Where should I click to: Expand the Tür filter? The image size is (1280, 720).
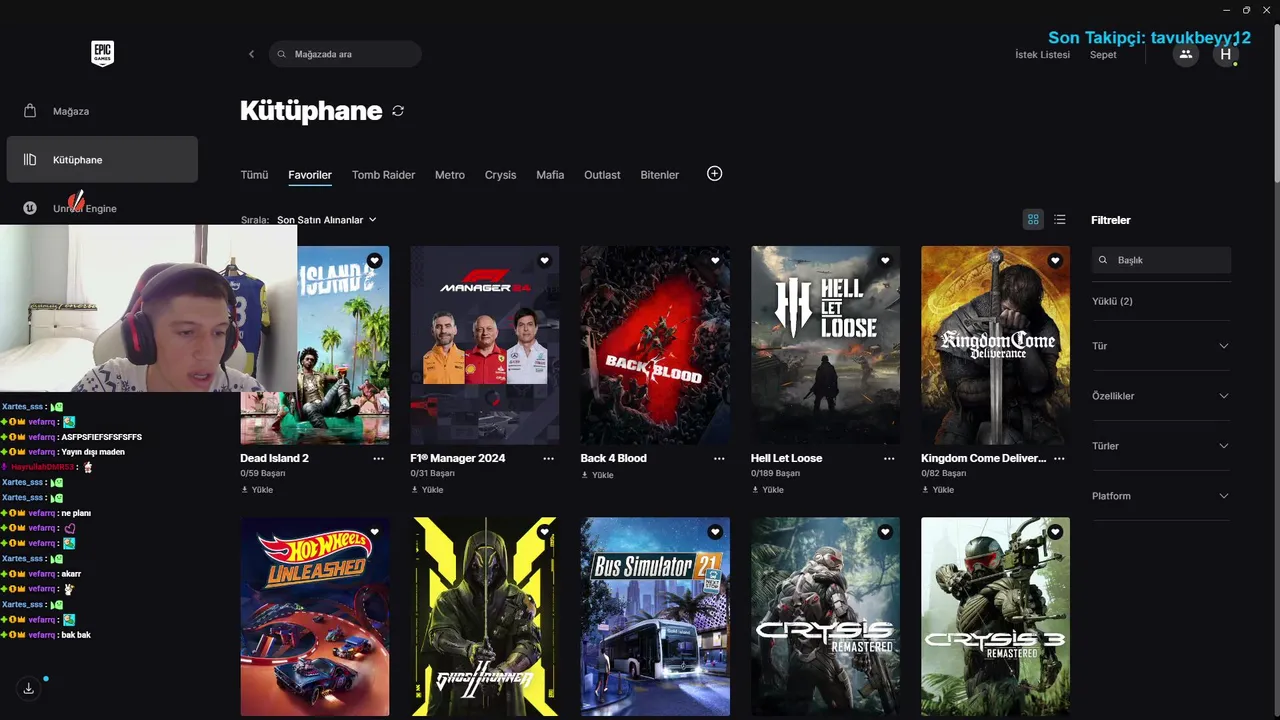[x=1160, y=346]
